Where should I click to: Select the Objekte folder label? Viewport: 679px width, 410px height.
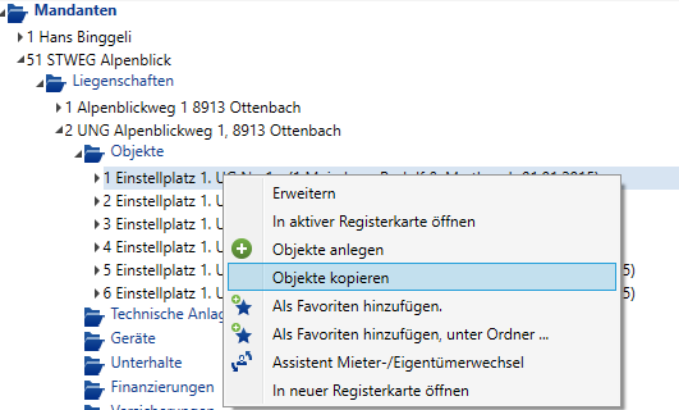(137, 151)
